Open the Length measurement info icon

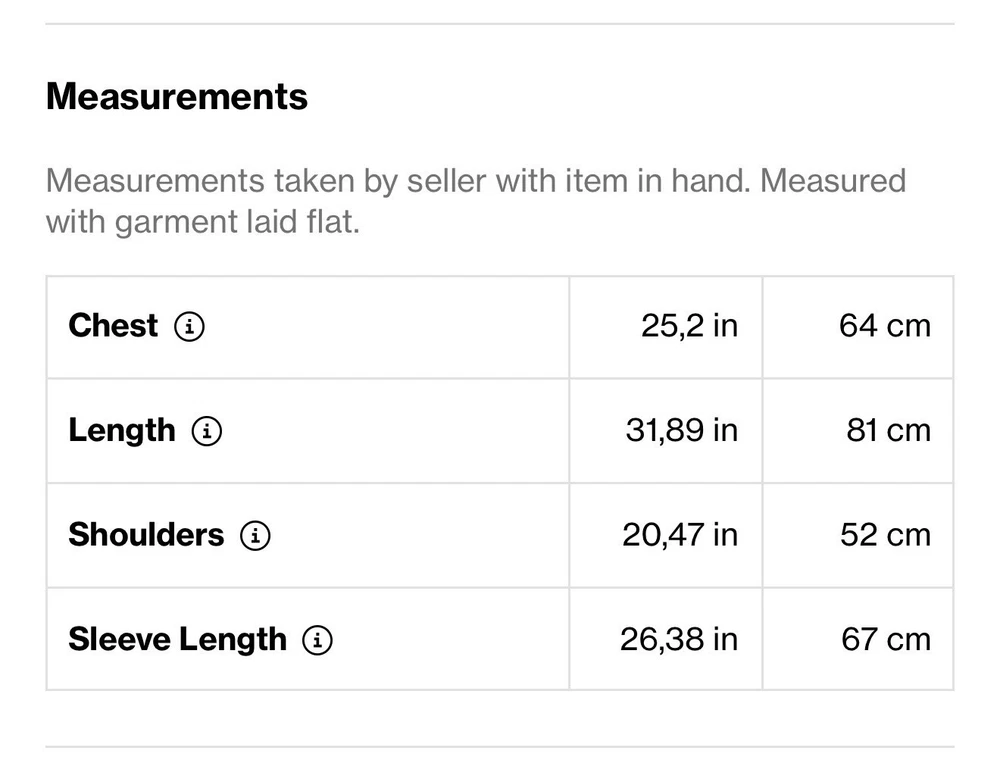pos(207,431)
